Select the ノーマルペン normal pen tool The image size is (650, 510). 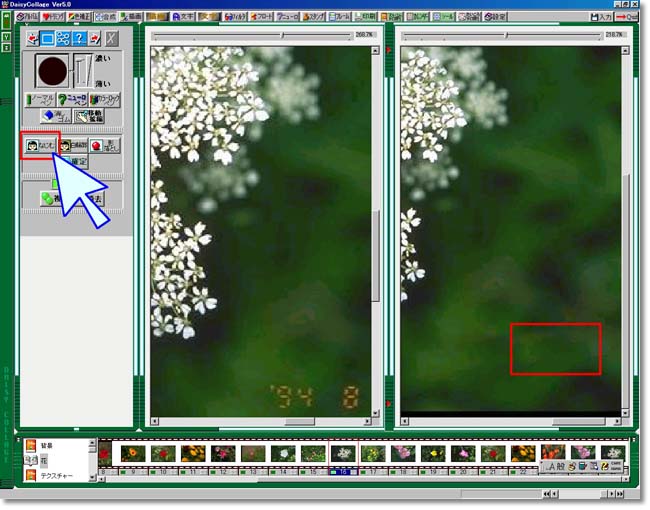pos(40,100)
